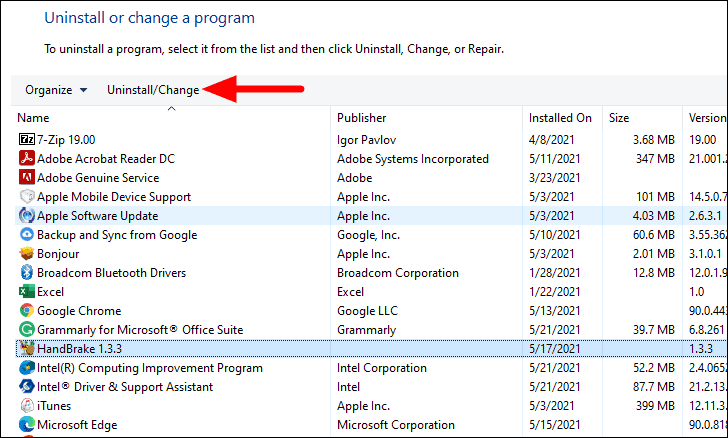Select the Google Chrome program name
The image size is (728, 438).
tap(79, 311)
